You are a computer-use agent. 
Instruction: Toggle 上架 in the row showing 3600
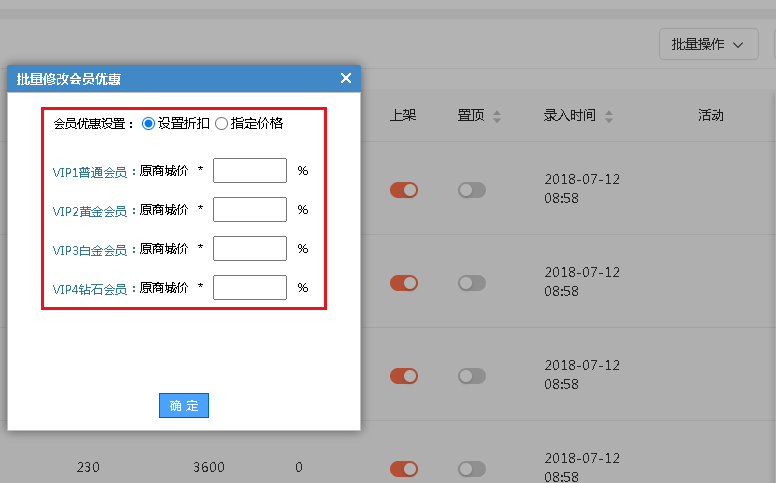click(x=404, y=468)
